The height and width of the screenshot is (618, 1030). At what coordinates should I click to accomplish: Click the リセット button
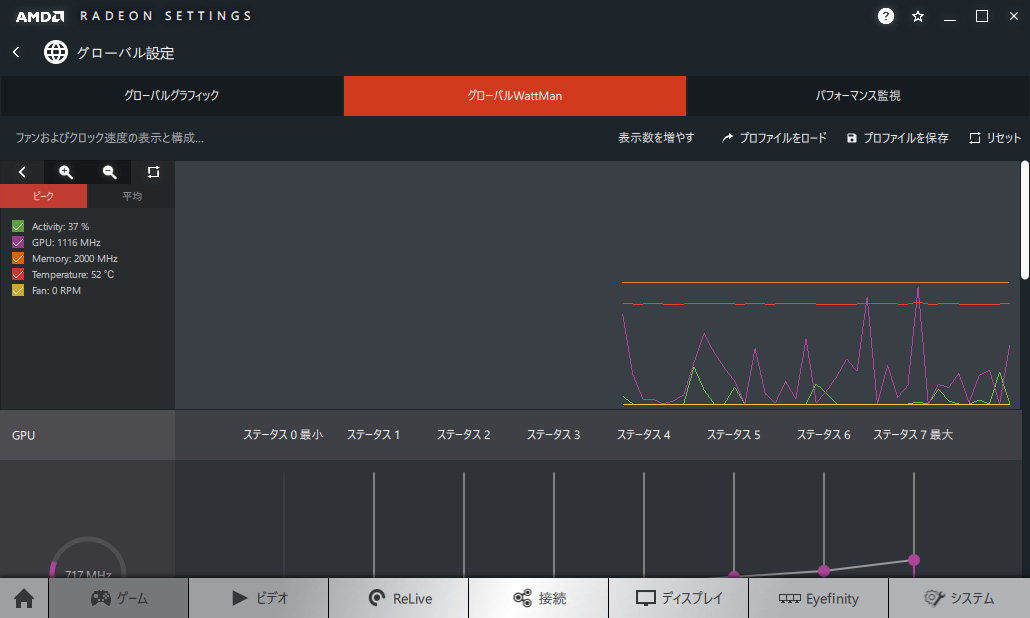coord(995,138)
